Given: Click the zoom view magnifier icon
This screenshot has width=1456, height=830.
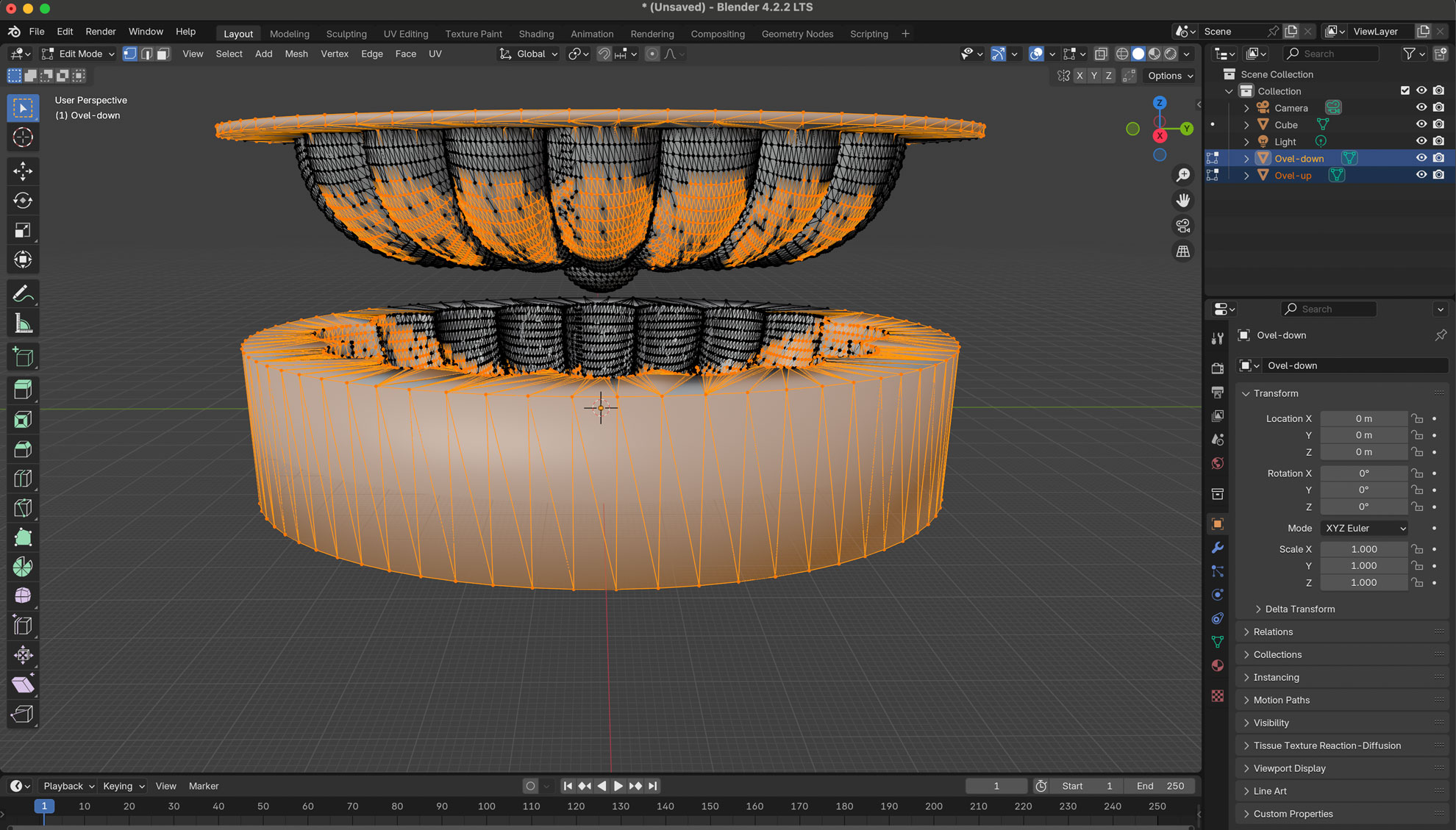Looking at the screenshot, I should tap(1183, 175).
